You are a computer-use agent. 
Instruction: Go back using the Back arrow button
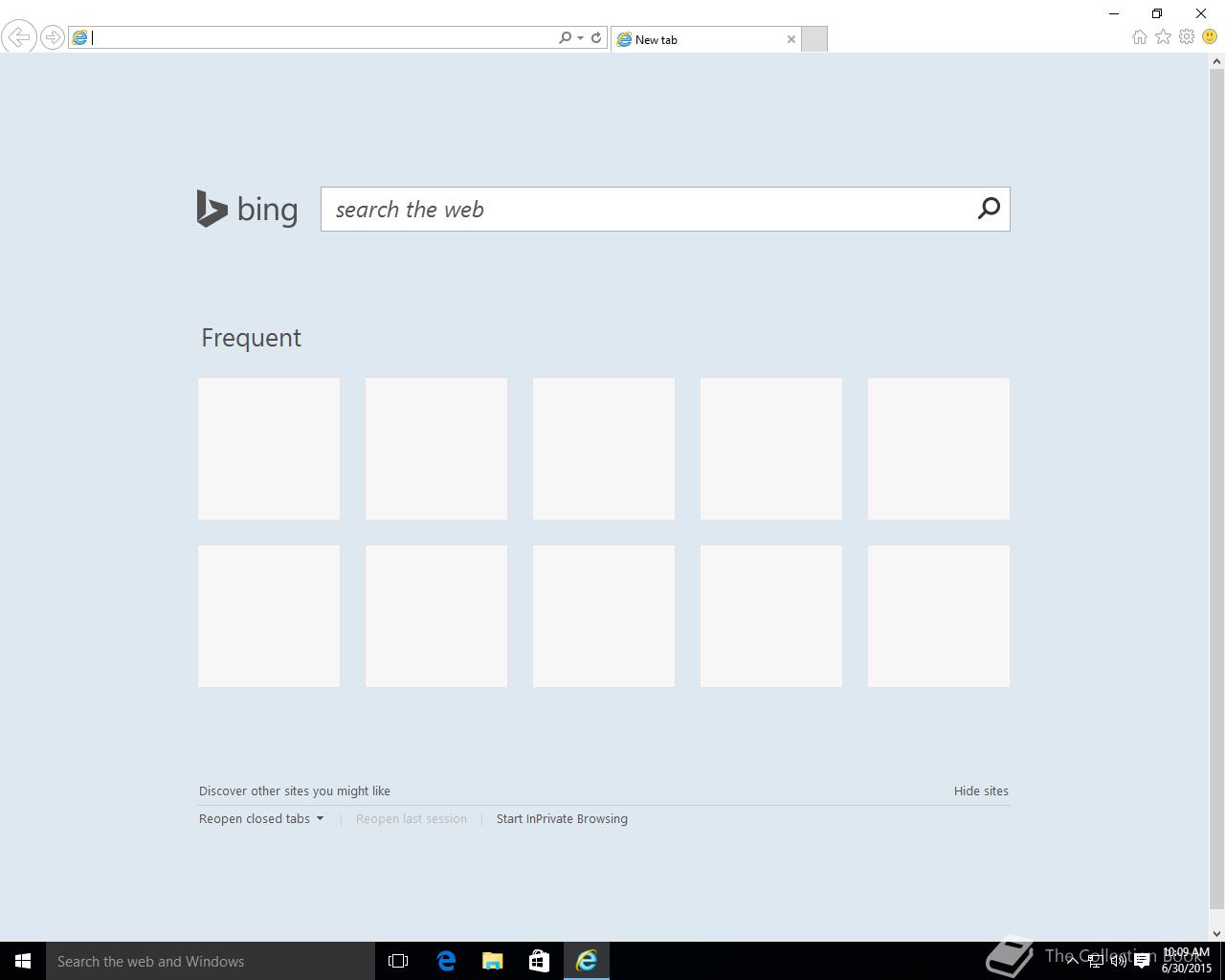(19, 37)
